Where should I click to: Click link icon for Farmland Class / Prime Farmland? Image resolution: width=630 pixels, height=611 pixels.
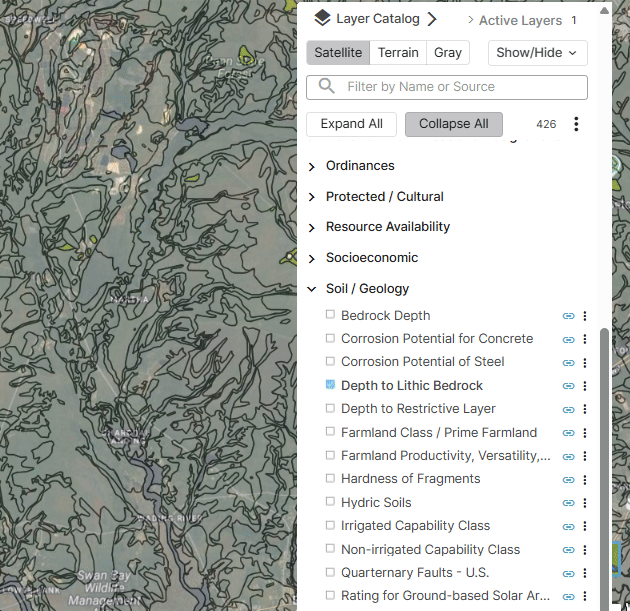pyautogui.click(x=569, y=433)
